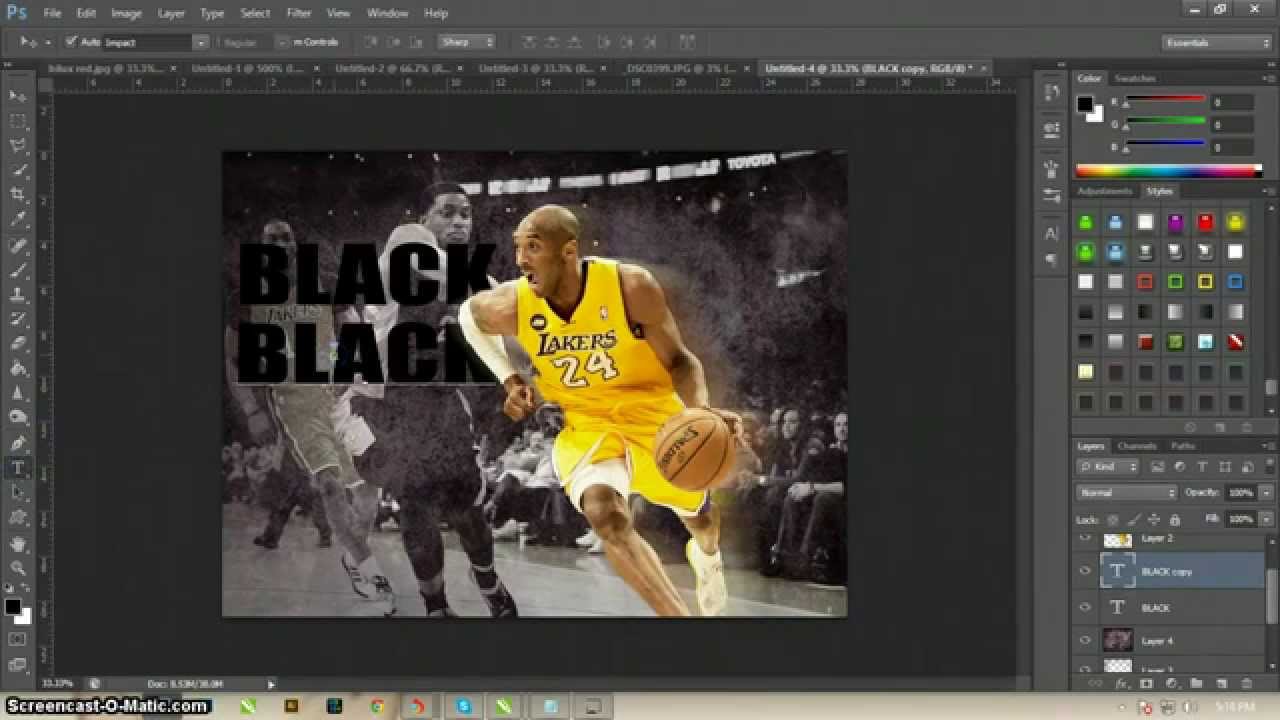The height and width of the screenshot is (720, 1280).
Task: Open the blend mode Normal dropdown
Action: (x=1127, y=493)
